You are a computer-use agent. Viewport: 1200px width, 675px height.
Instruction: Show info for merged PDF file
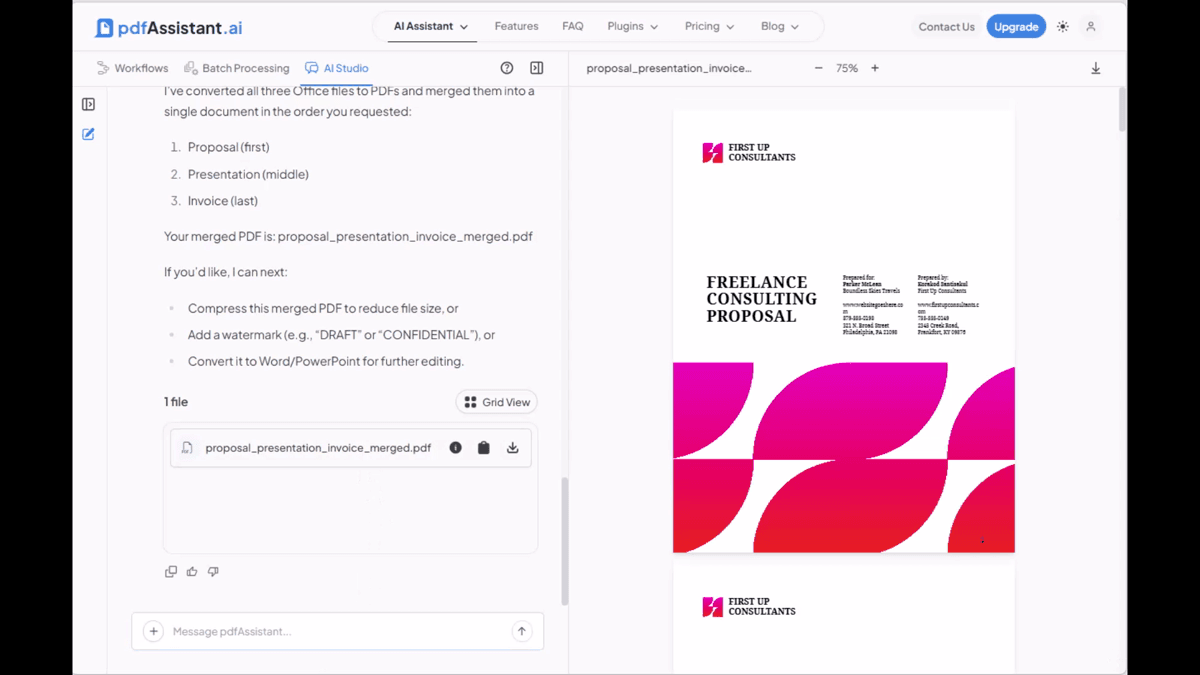coord(456,448)
